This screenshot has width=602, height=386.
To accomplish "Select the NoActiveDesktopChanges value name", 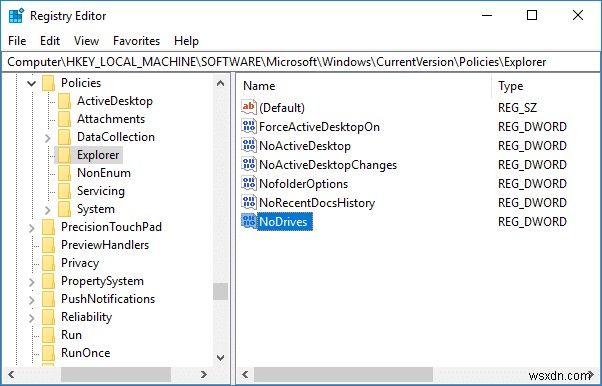I will coord(328,165).
